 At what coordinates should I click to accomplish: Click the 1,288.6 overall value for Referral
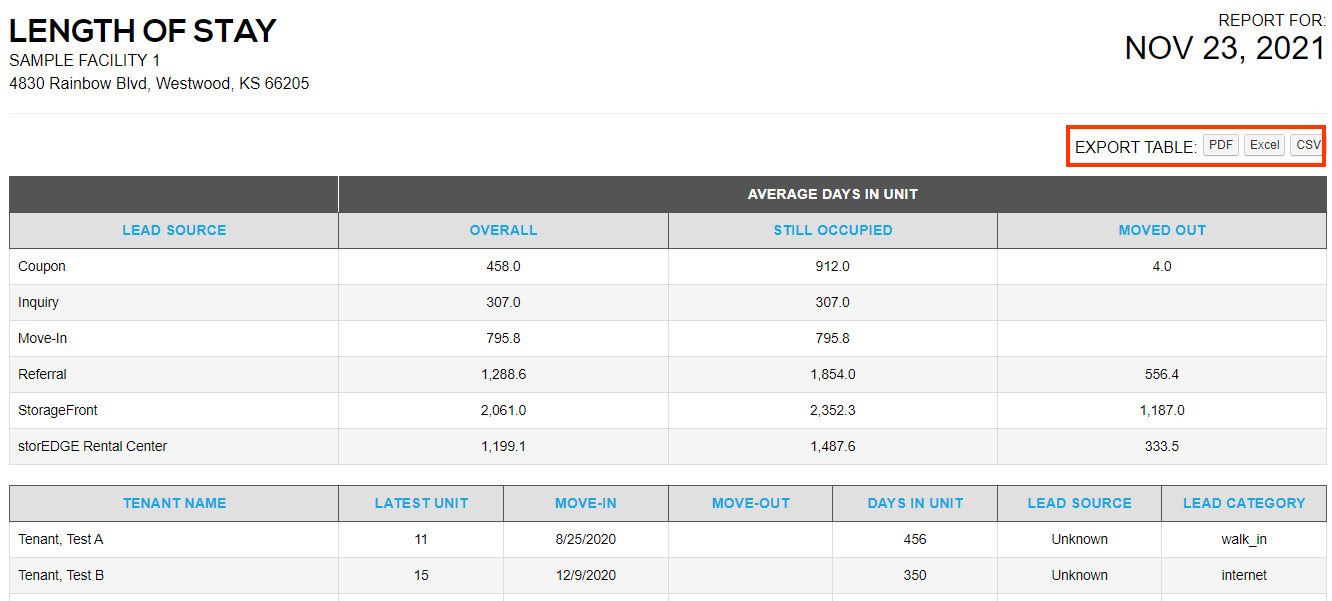click(504, 375)
